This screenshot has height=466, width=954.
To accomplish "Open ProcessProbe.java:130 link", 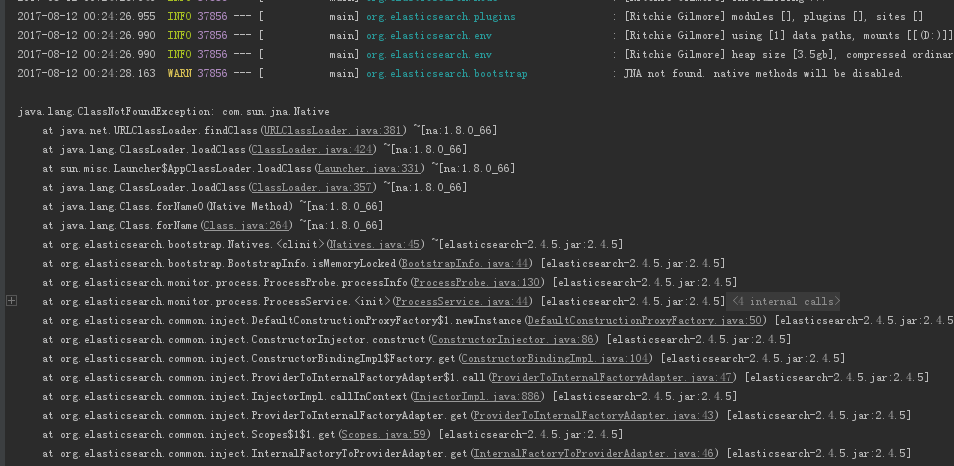I will click(x=479, y=282).
